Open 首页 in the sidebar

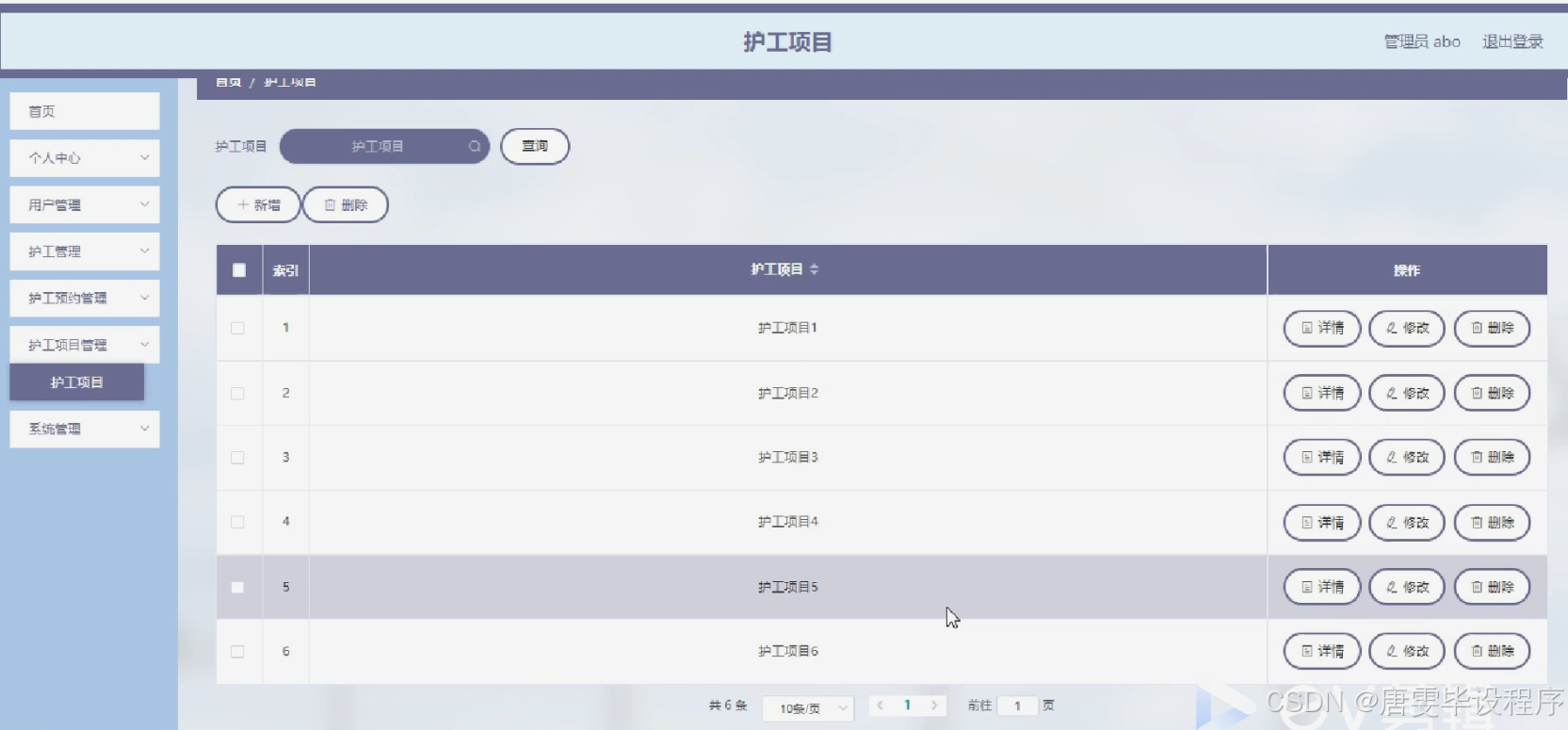(x=85, y=111)
